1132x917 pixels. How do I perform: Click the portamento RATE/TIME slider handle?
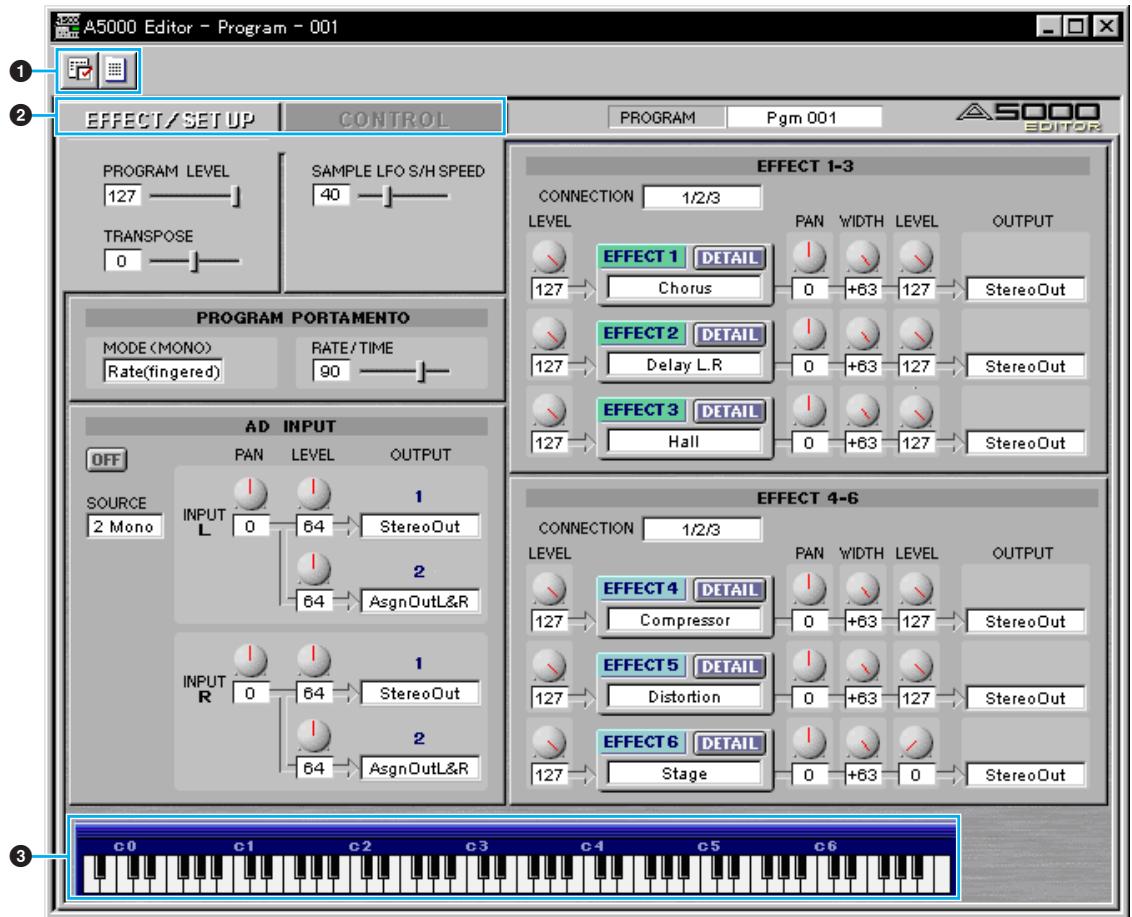pos(422,371)
